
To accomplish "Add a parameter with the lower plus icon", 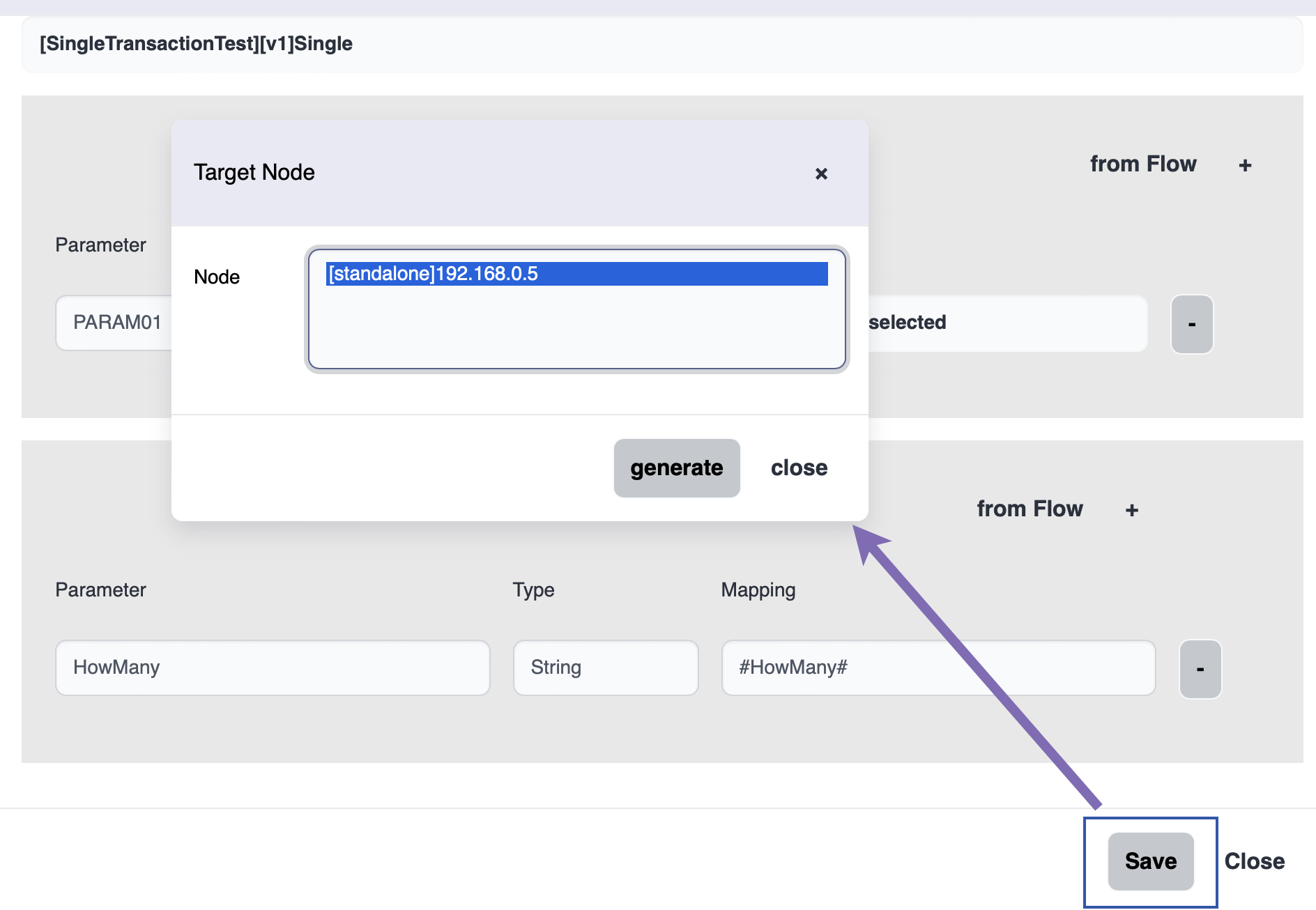I will (x=1131, y=510).
